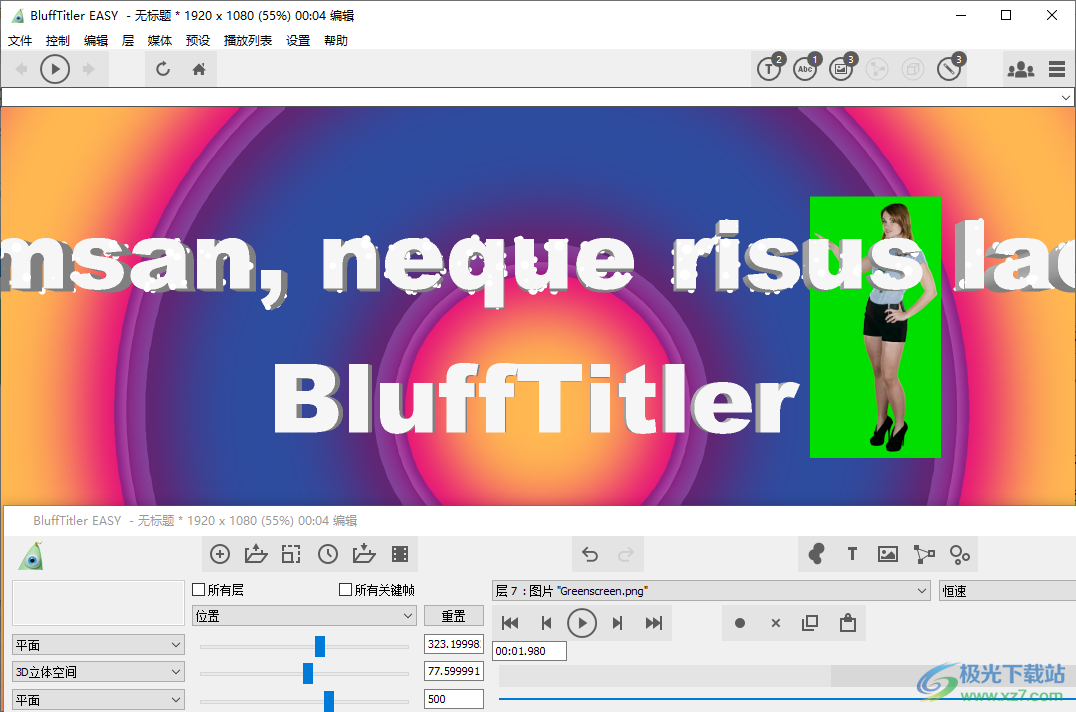
Task: Open the first 平面 style dropdown
Action: (98, 645)
